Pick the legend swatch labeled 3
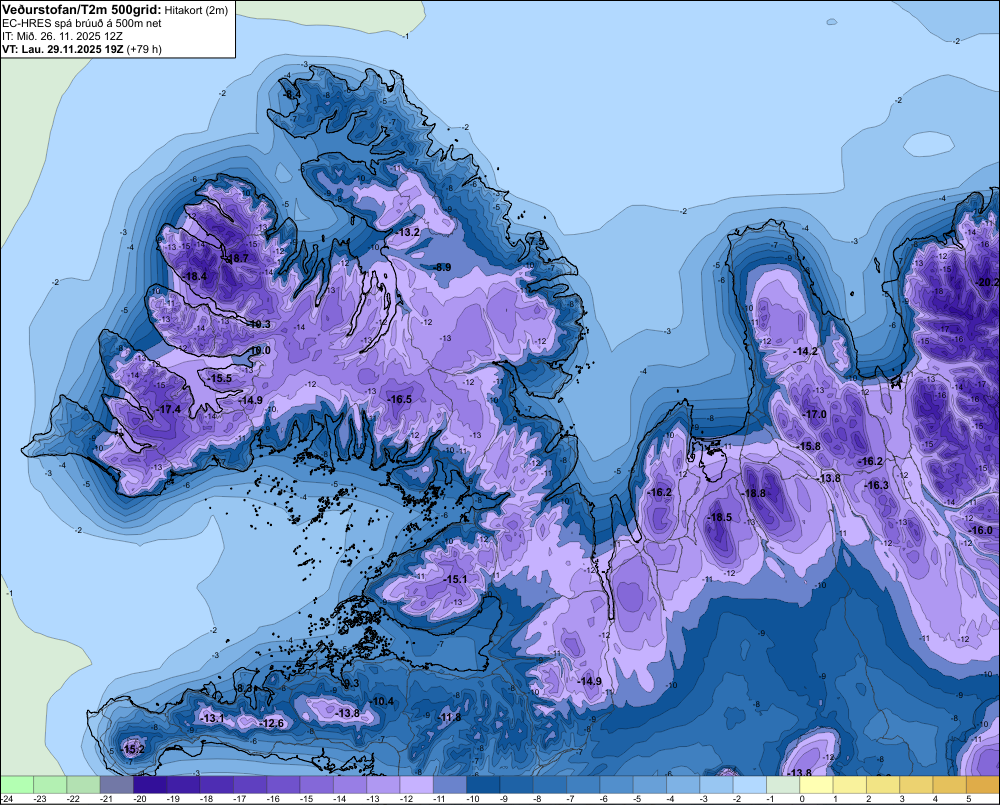1000x805 pixels. [x=916, y=784]
